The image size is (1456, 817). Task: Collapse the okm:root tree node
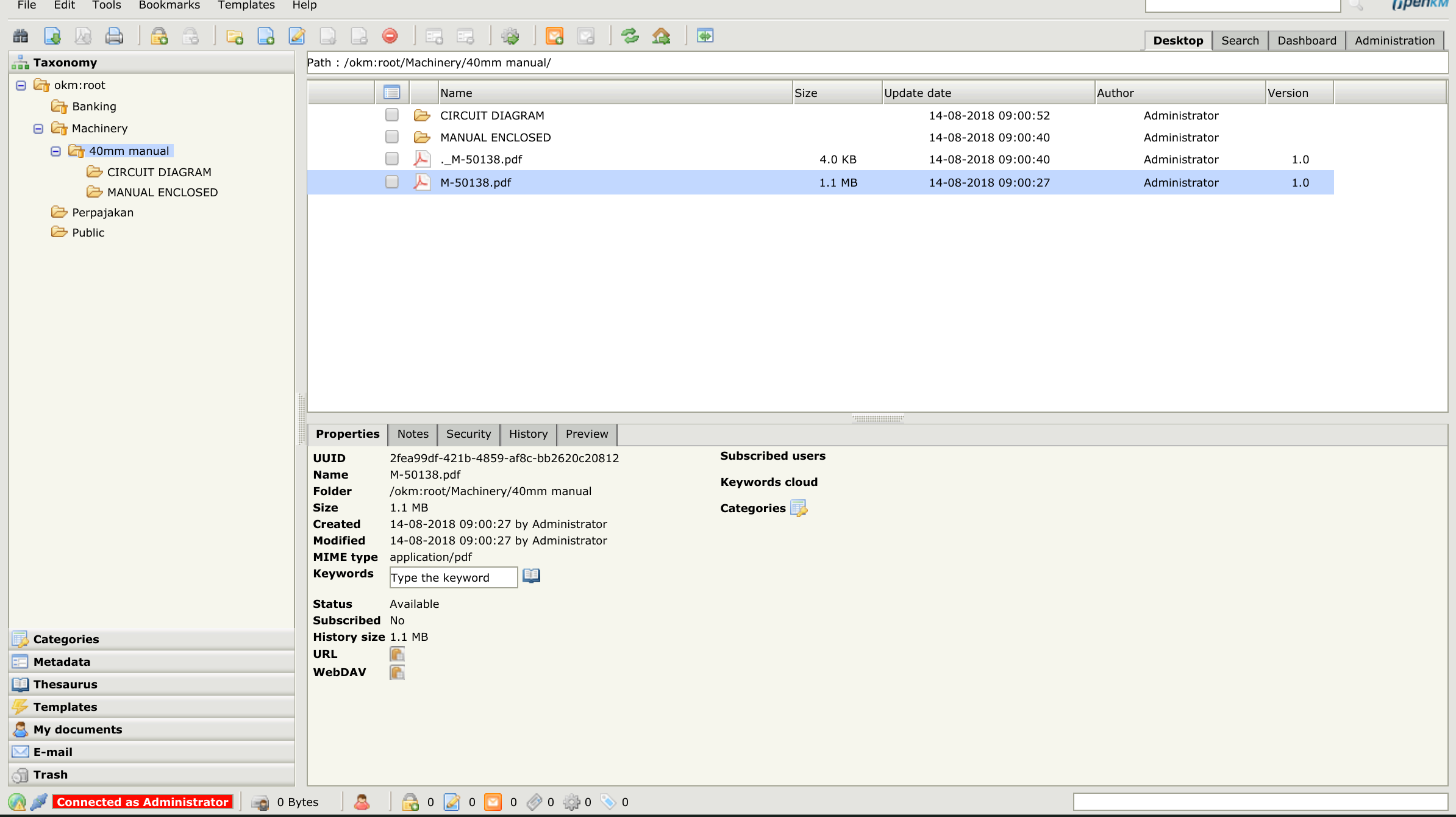[x=21, y=85]
